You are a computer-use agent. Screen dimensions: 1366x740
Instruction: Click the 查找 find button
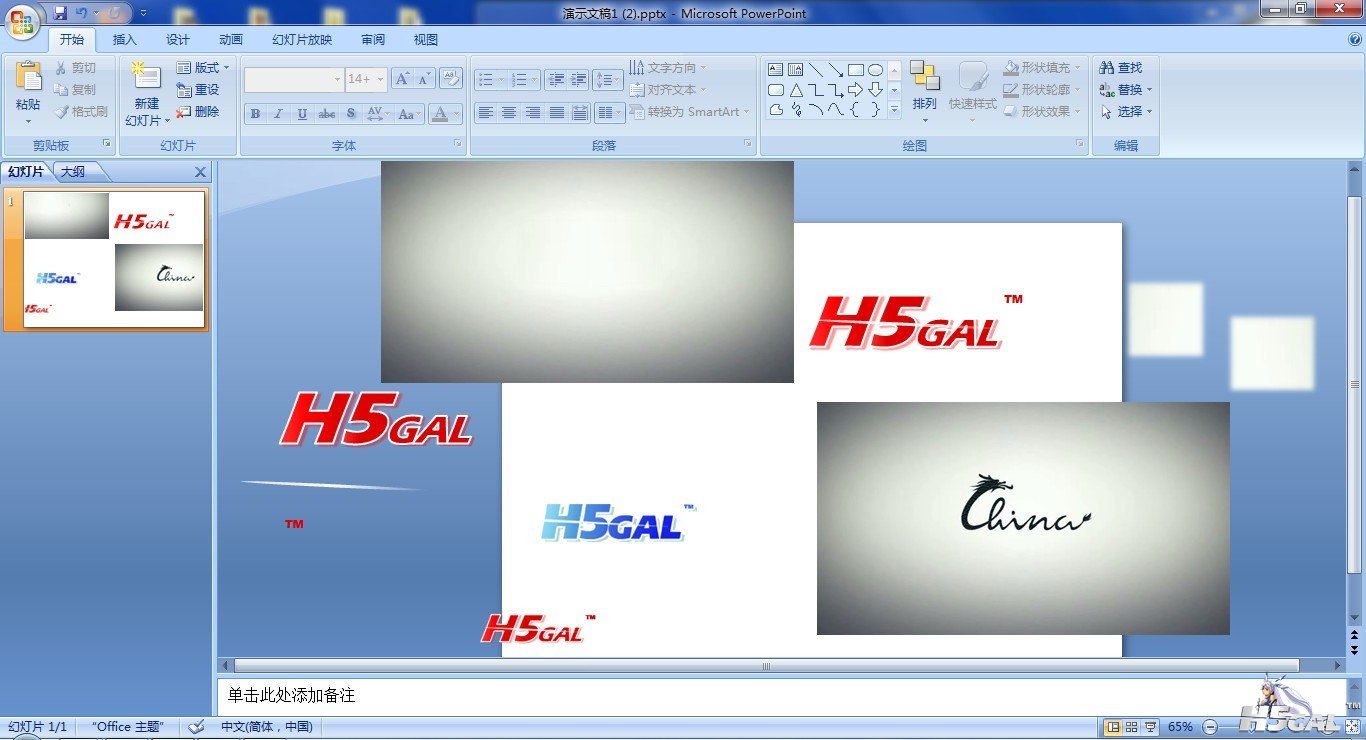1121,68
